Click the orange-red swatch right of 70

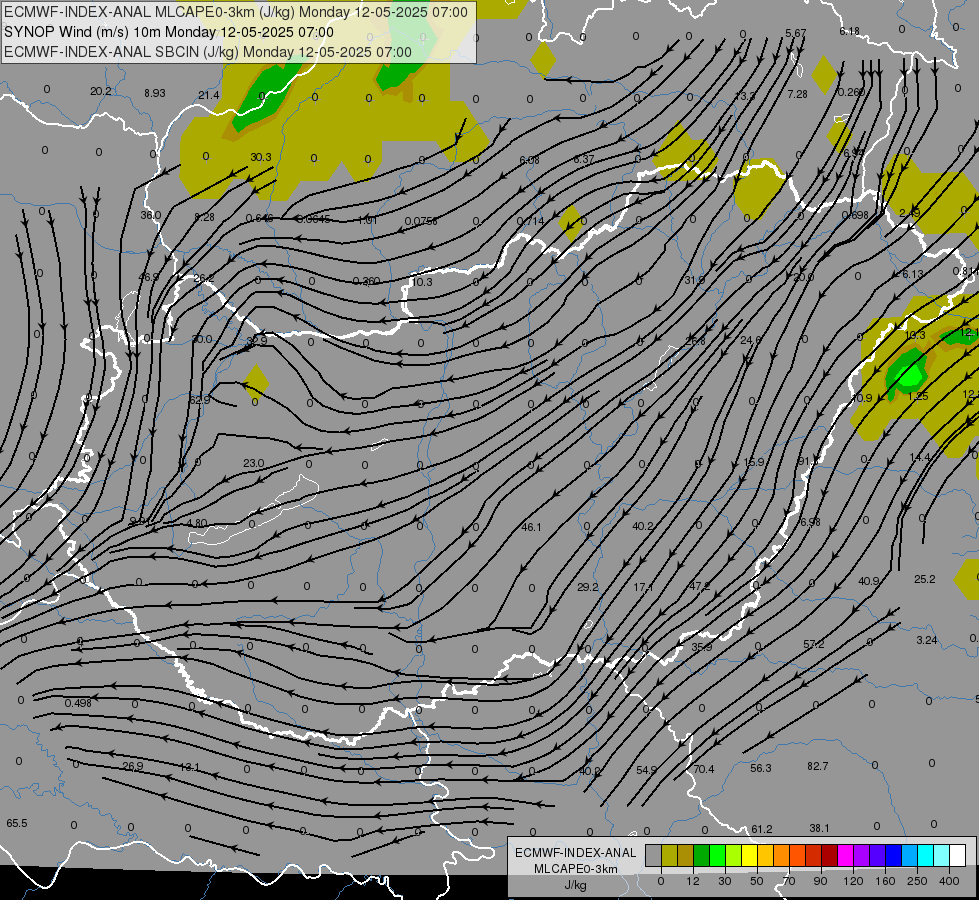pos(798,855)
